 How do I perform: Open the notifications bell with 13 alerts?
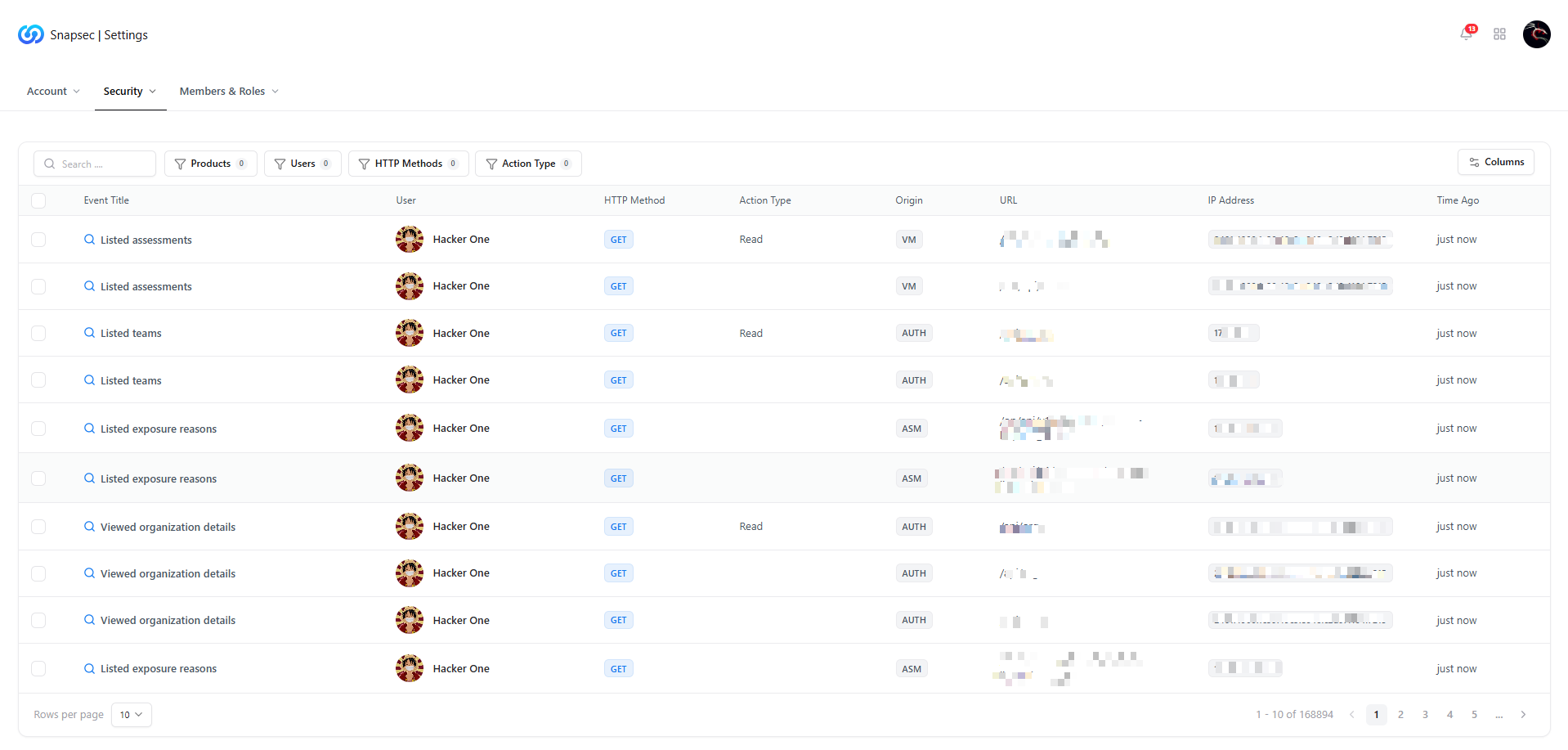click(1467, 34)
